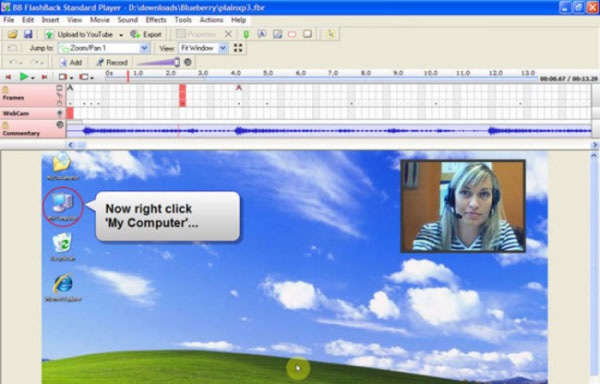Toggle the Frames track lock icon
Screen dimensions: 600x384
(5, 90)
